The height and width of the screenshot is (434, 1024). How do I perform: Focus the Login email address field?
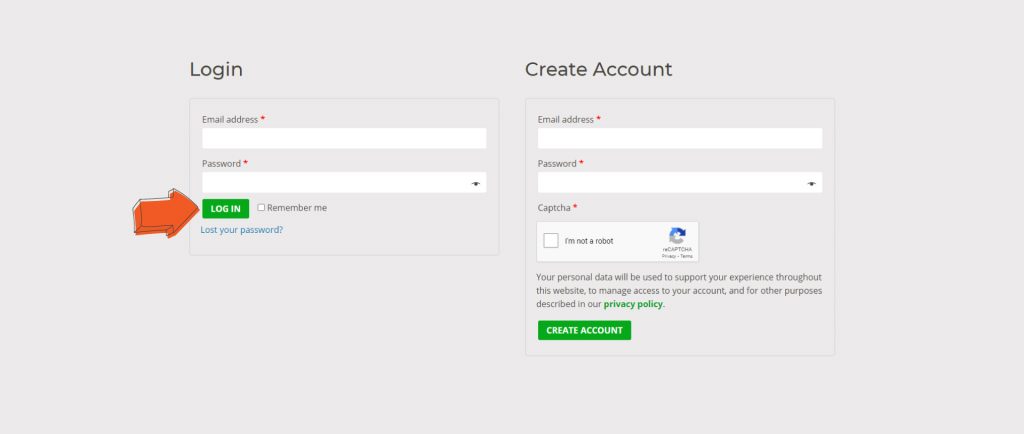coord(344,138)
